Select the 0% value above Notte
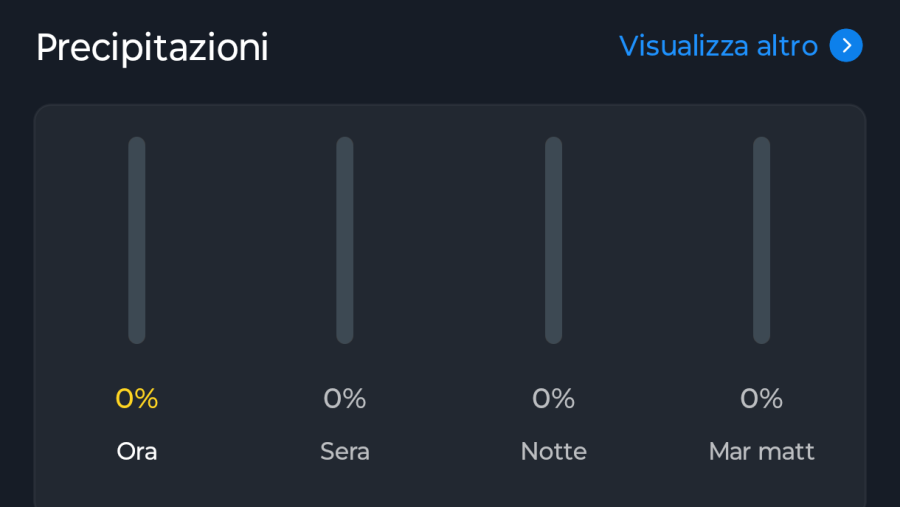Viewport: 900px width, 507px height. pos(553,398)
